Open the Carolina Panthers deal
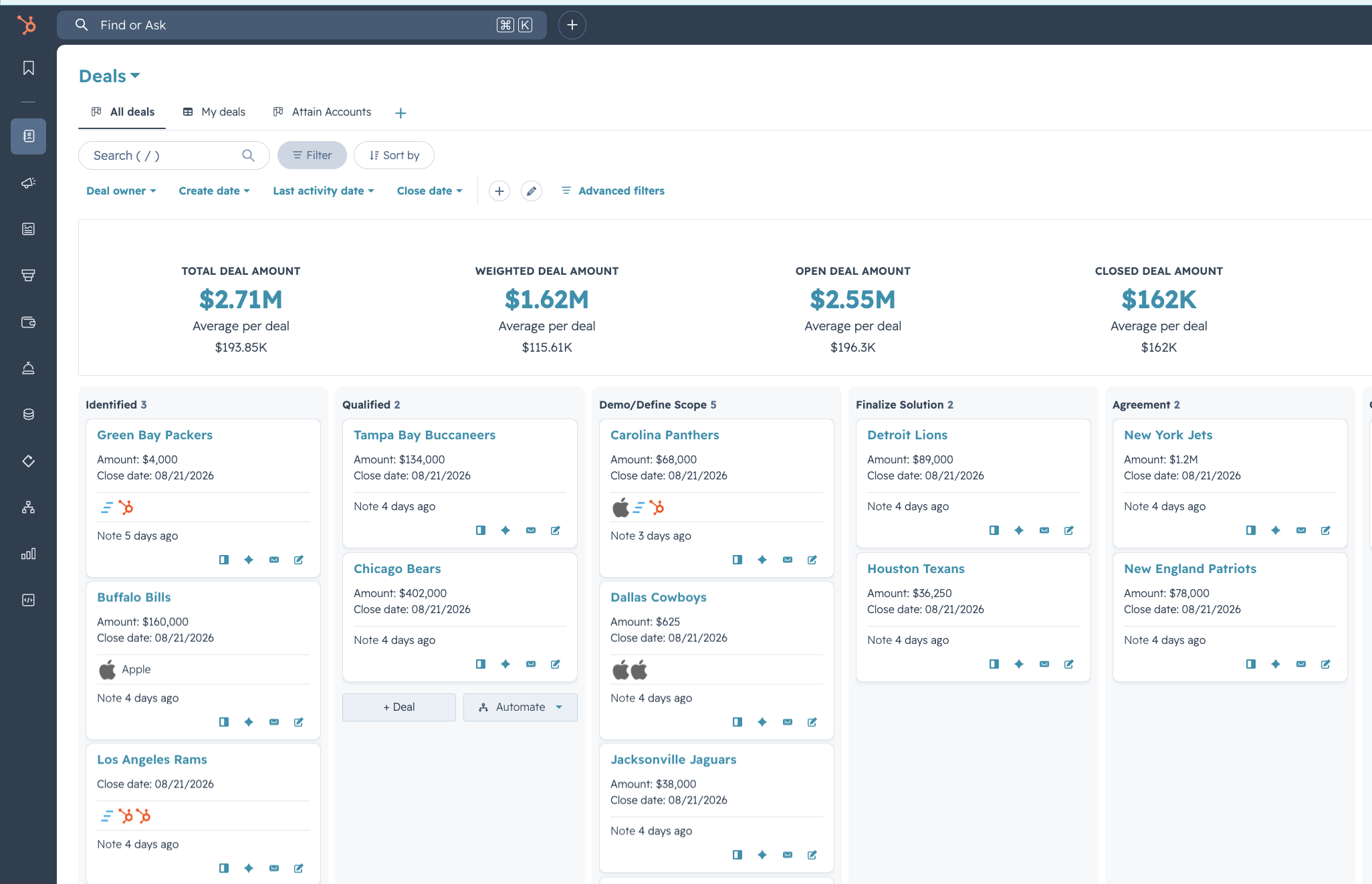Image resolution: width=1372 pixels, height=884 pixels. click(x=665, y=435)
